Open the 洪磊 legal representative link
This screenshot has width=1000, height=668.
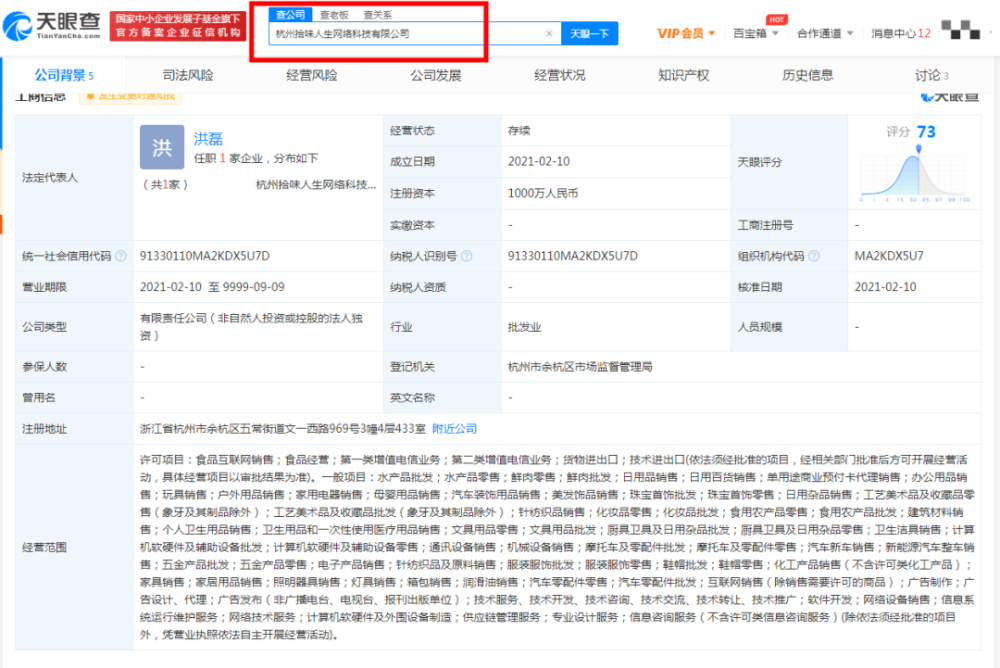point(209,138)
